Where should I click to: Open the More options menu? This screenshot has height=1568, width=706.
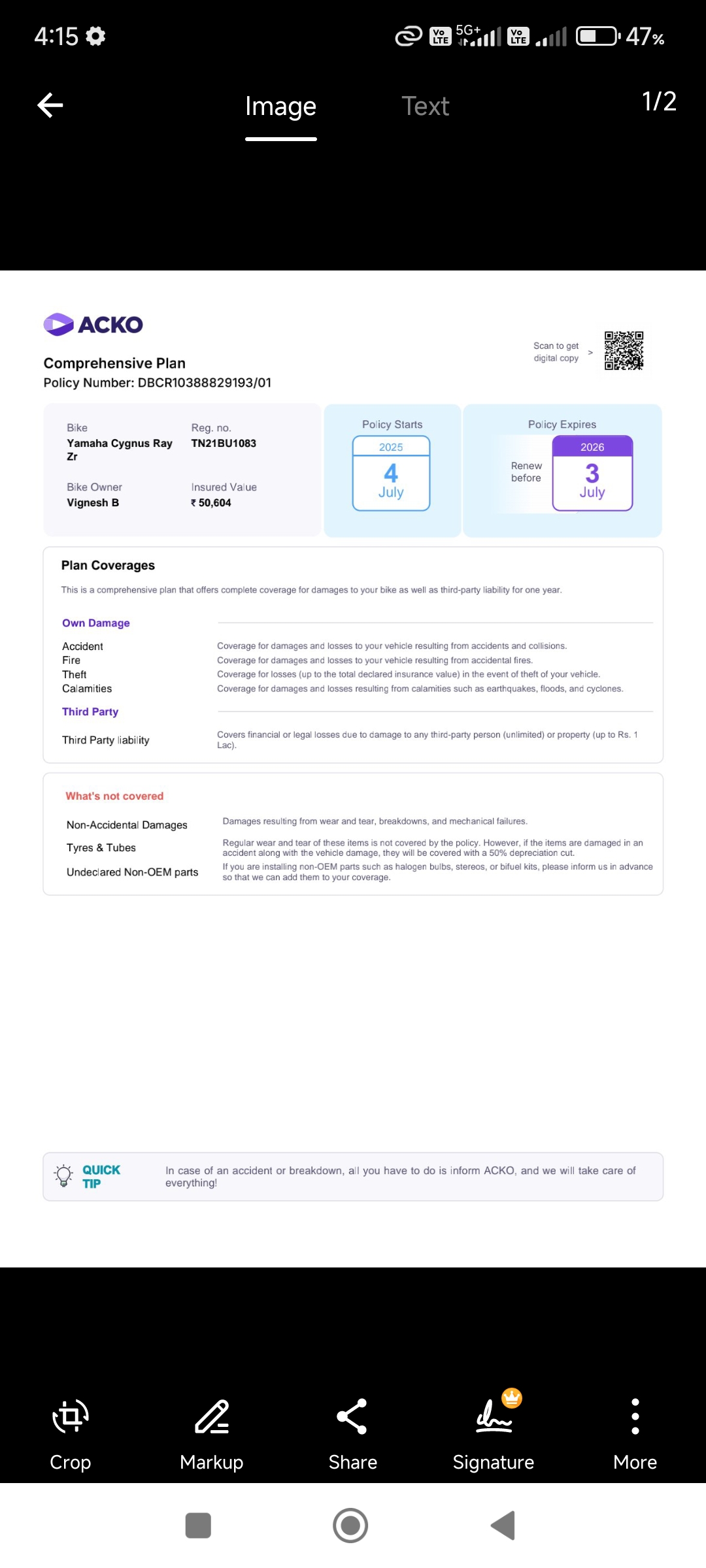[x=635, y=1433]
